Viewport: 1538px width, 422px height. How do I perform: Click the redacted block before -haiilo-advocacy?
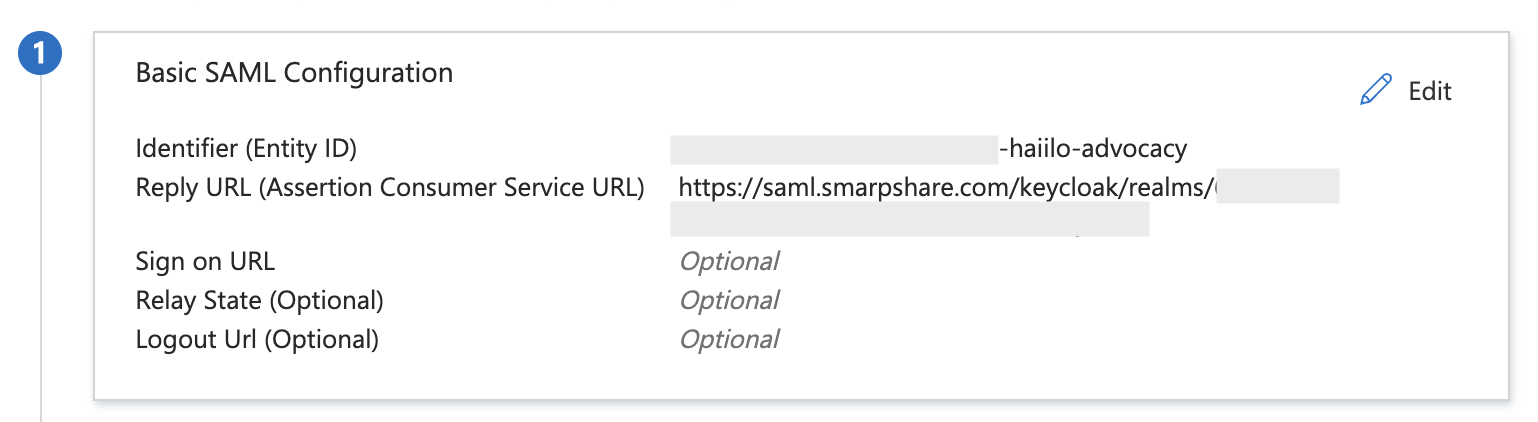(x=835, y=149)
